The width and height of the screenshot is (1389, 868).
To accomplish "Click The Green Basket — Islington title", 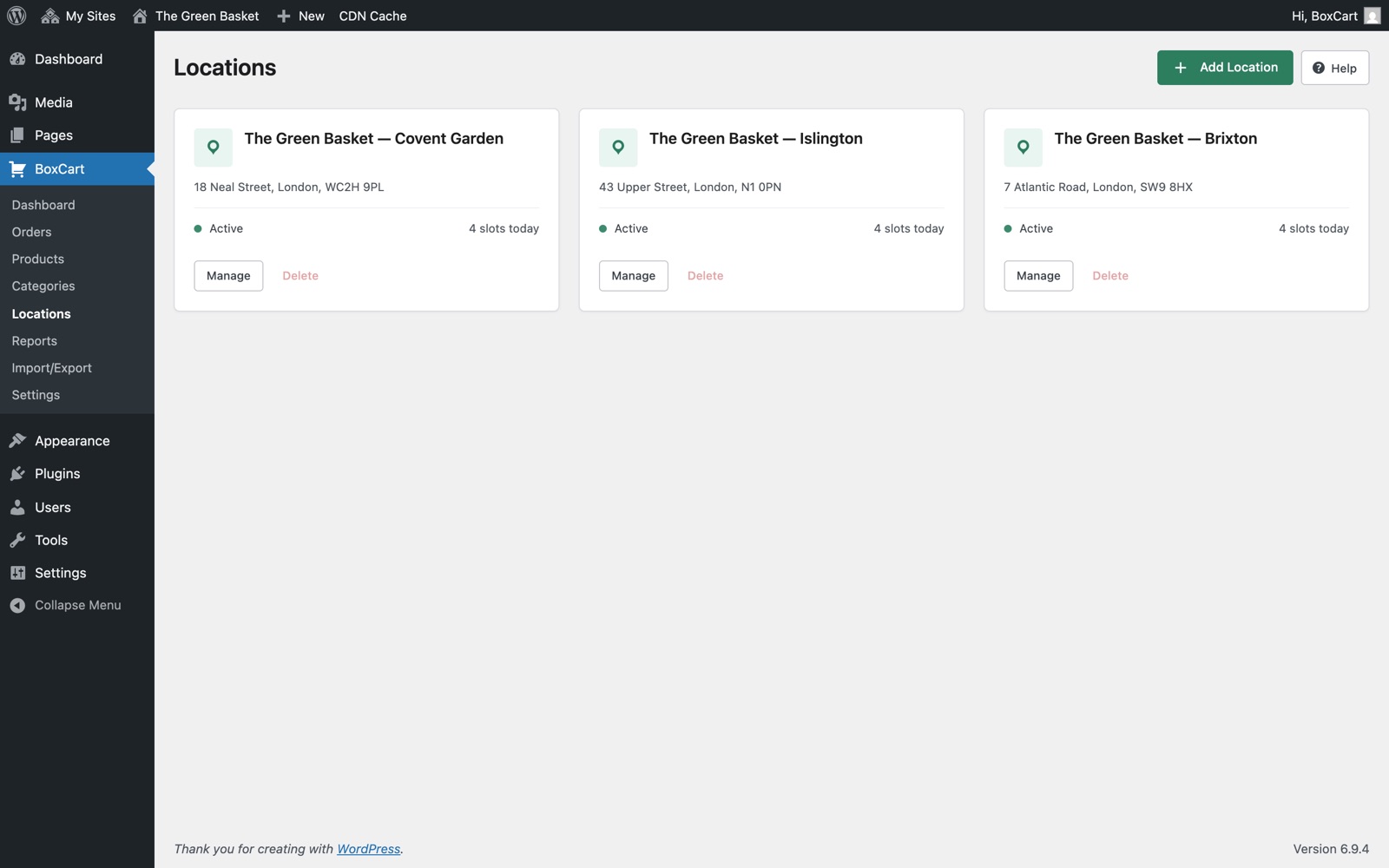I will click(755, 139).
